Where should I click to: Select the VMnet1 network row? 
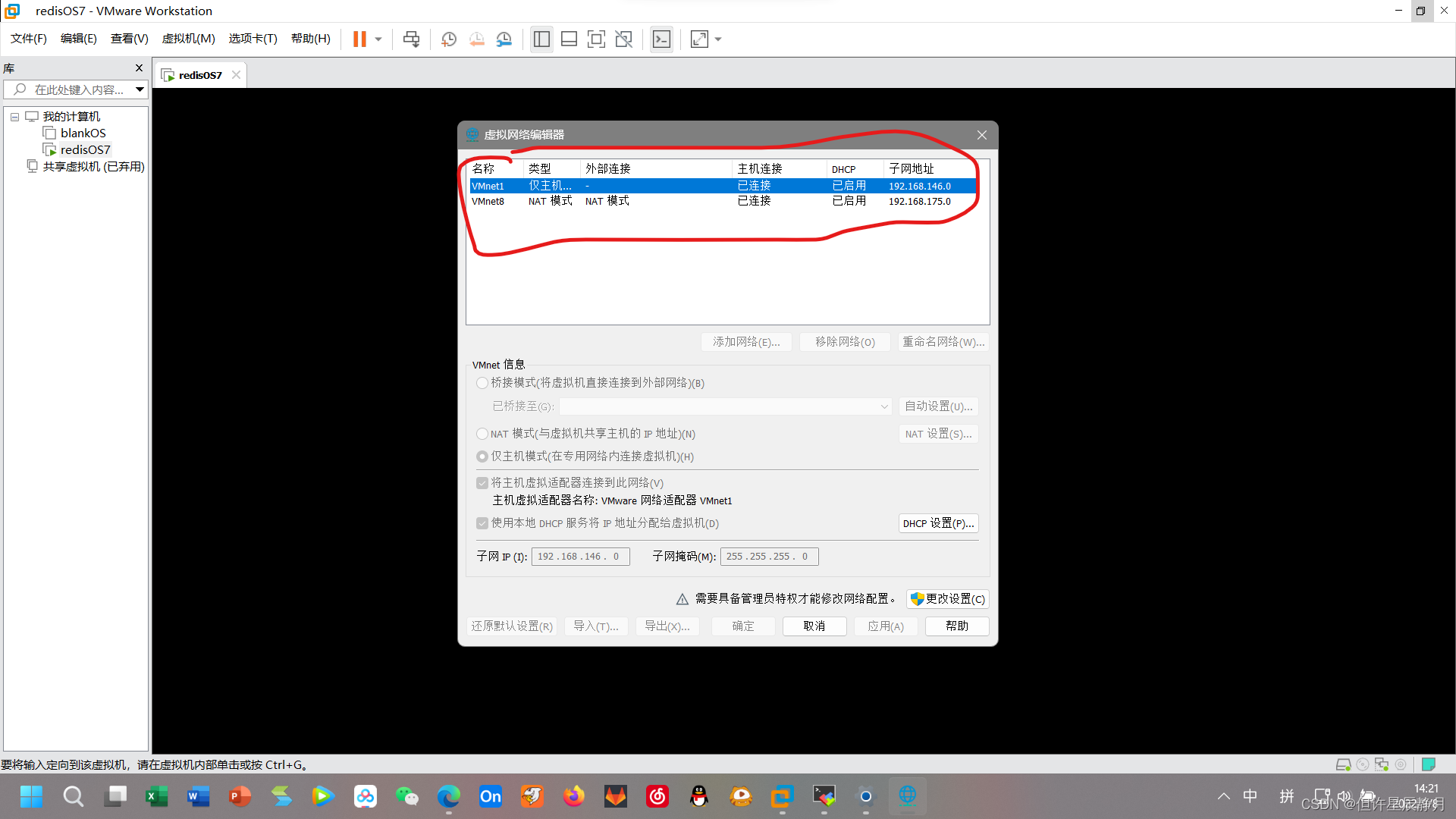(722, 186)
